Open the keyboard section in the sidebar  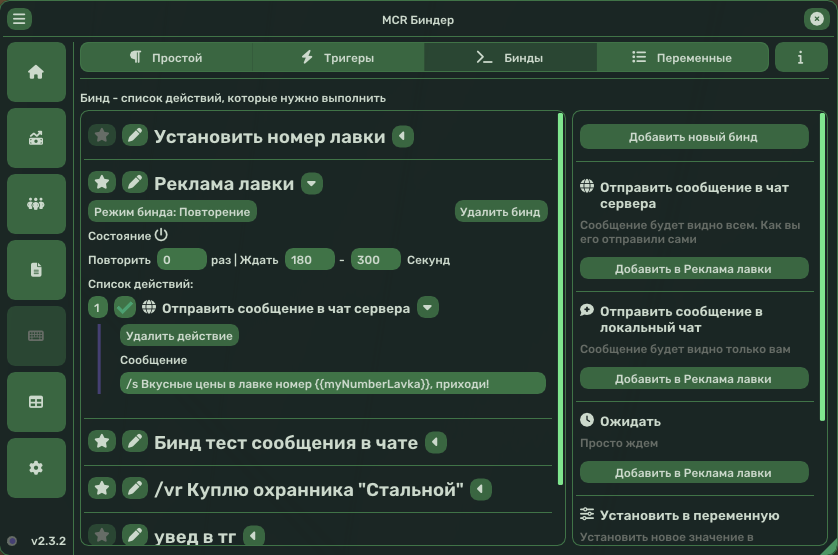36,336
